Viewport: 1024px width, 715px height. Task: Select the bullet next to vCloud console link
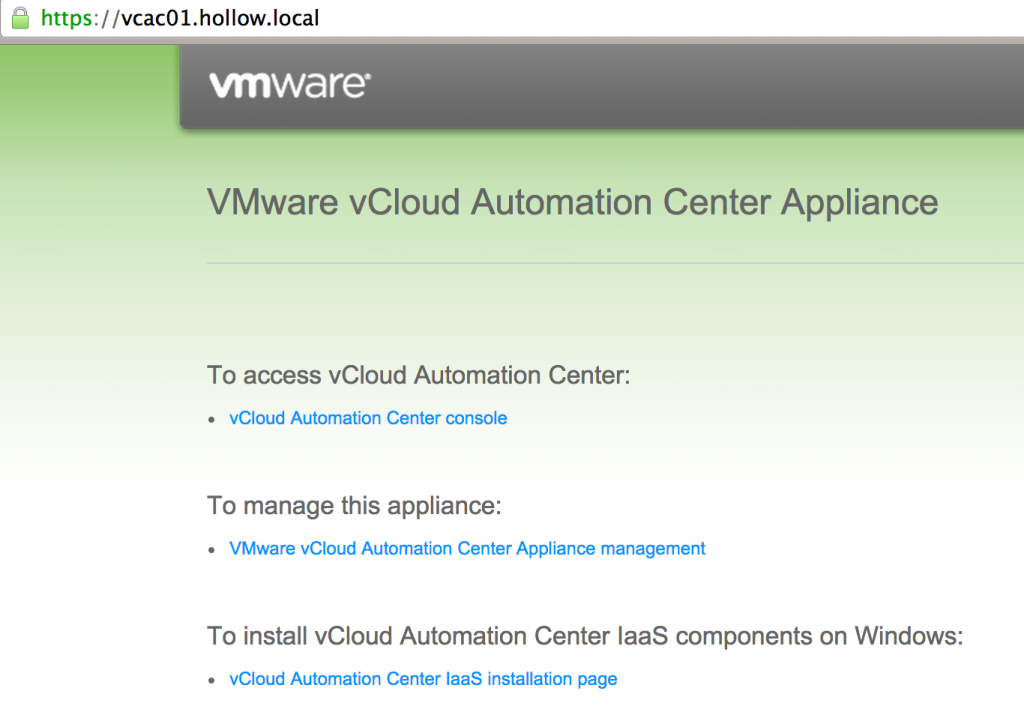click(211, 419)
